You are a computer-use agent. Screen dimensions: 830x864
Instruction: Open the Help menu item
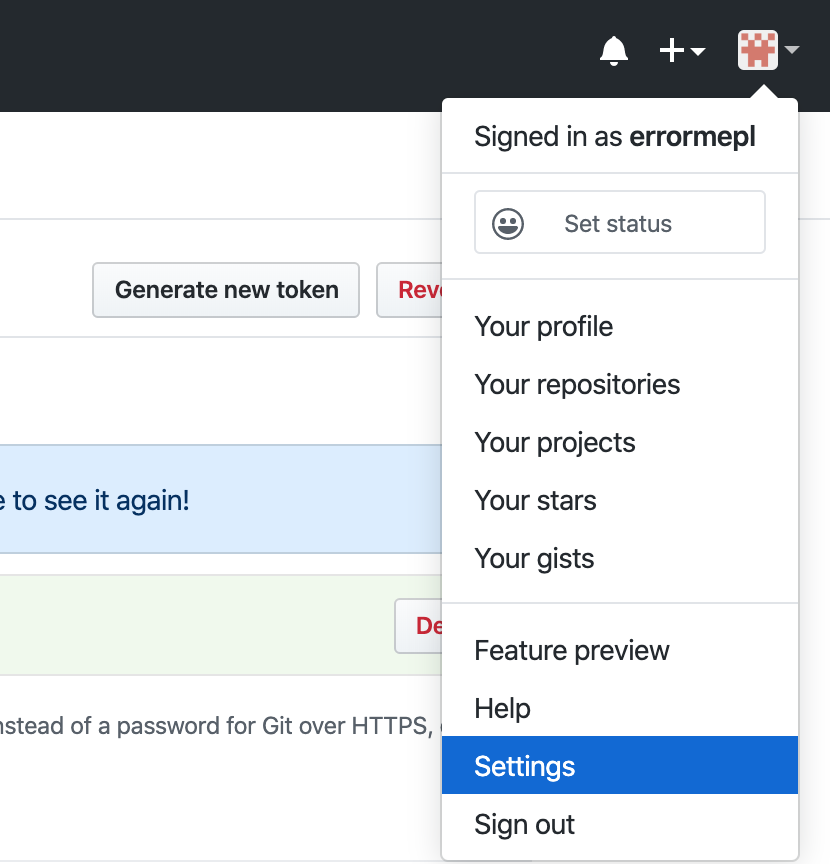(502, 709)
